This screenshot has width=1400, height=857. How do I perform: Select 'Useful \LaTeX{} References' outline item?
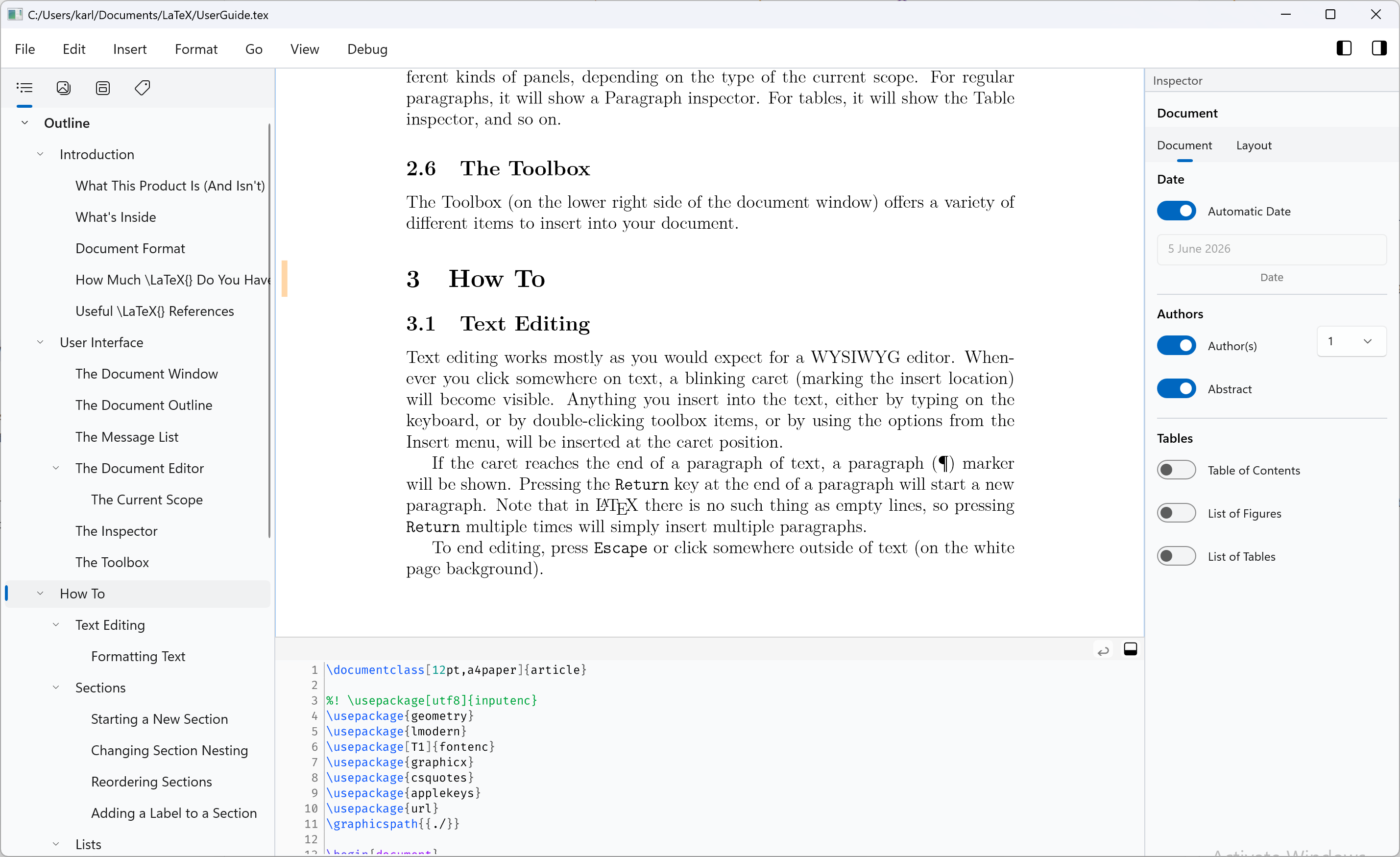coord(154,310)
